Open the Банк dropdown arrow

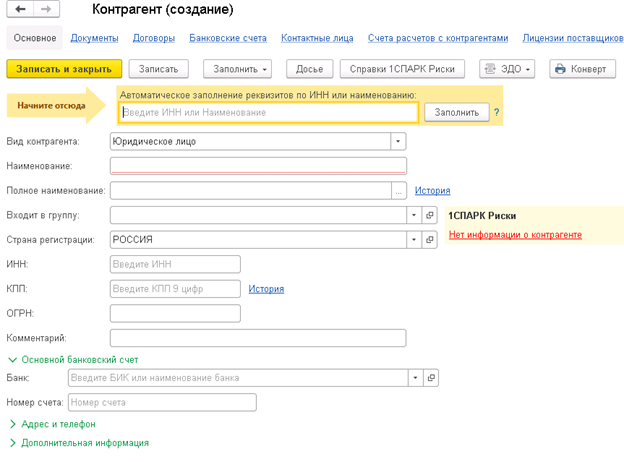(415, 378)
